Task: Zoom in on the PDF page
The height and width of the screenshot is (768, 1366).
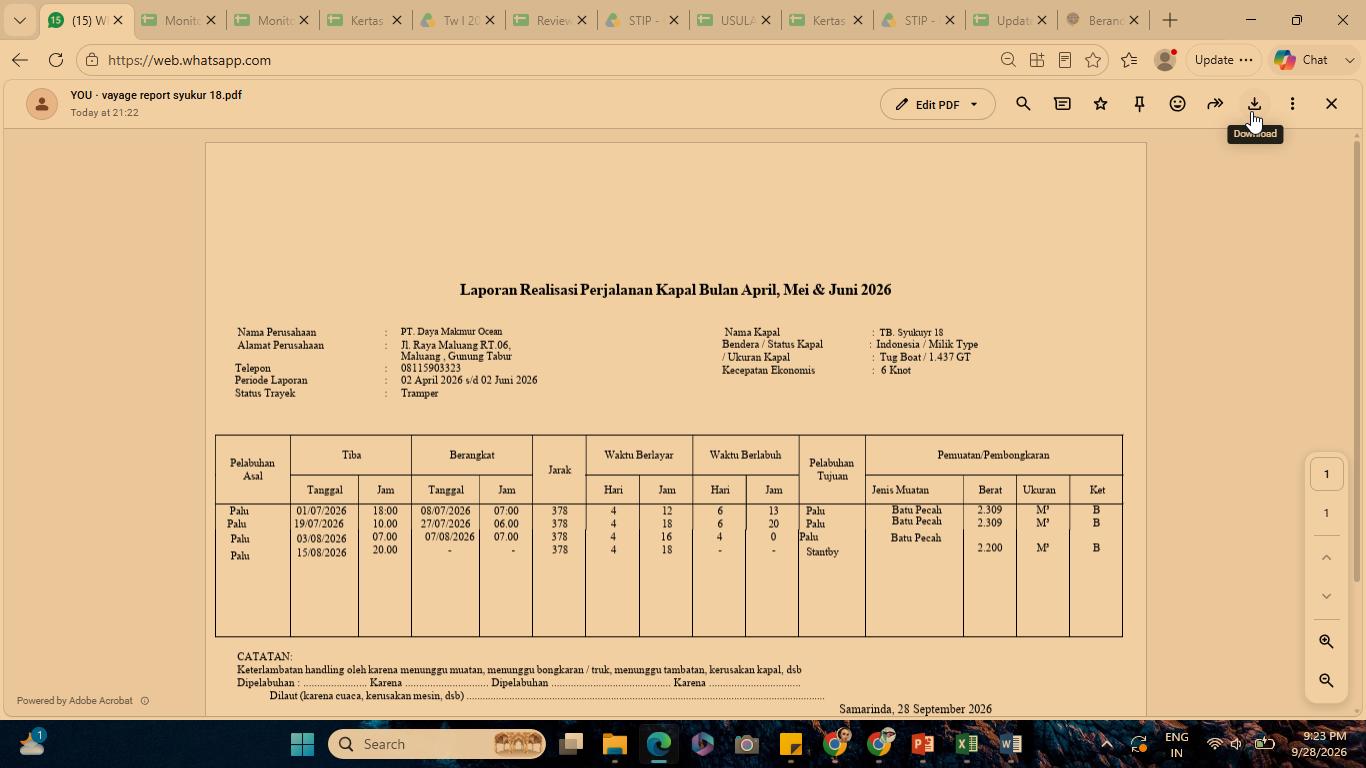Action: (x=1326, y=642)
